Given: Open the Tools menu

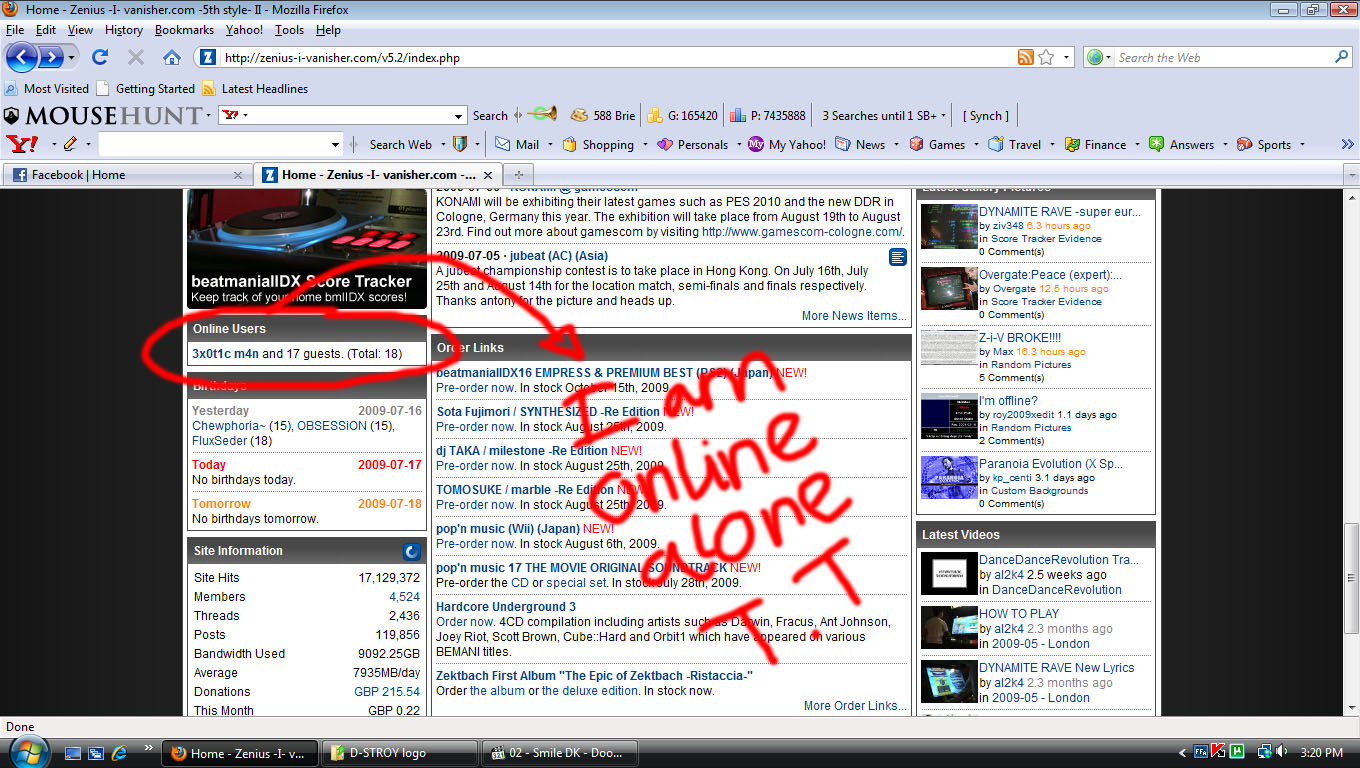Looking at the screenshot, I should pos(290,30).
